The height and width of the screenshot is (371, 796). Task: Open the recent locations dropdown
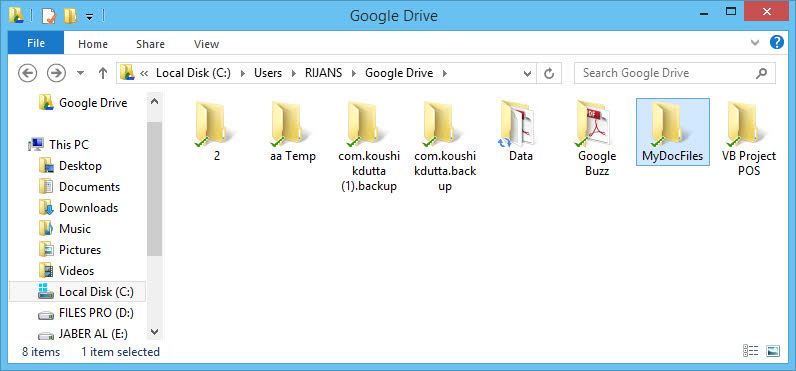pyautogui.click(x=80, y=74)
